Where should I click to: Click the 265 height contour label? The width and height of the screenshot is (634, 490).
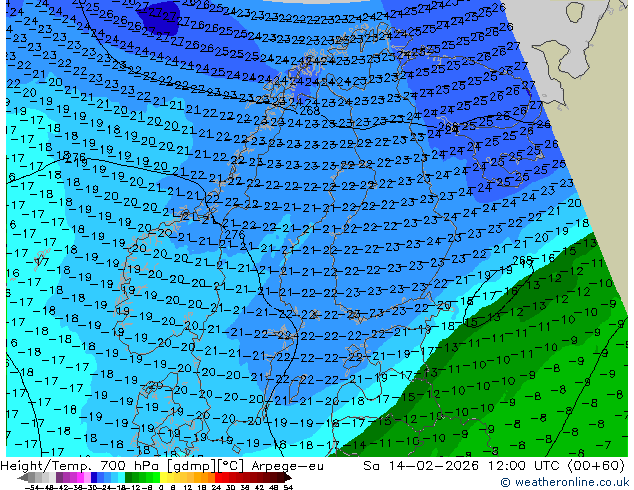pos(522,259)
